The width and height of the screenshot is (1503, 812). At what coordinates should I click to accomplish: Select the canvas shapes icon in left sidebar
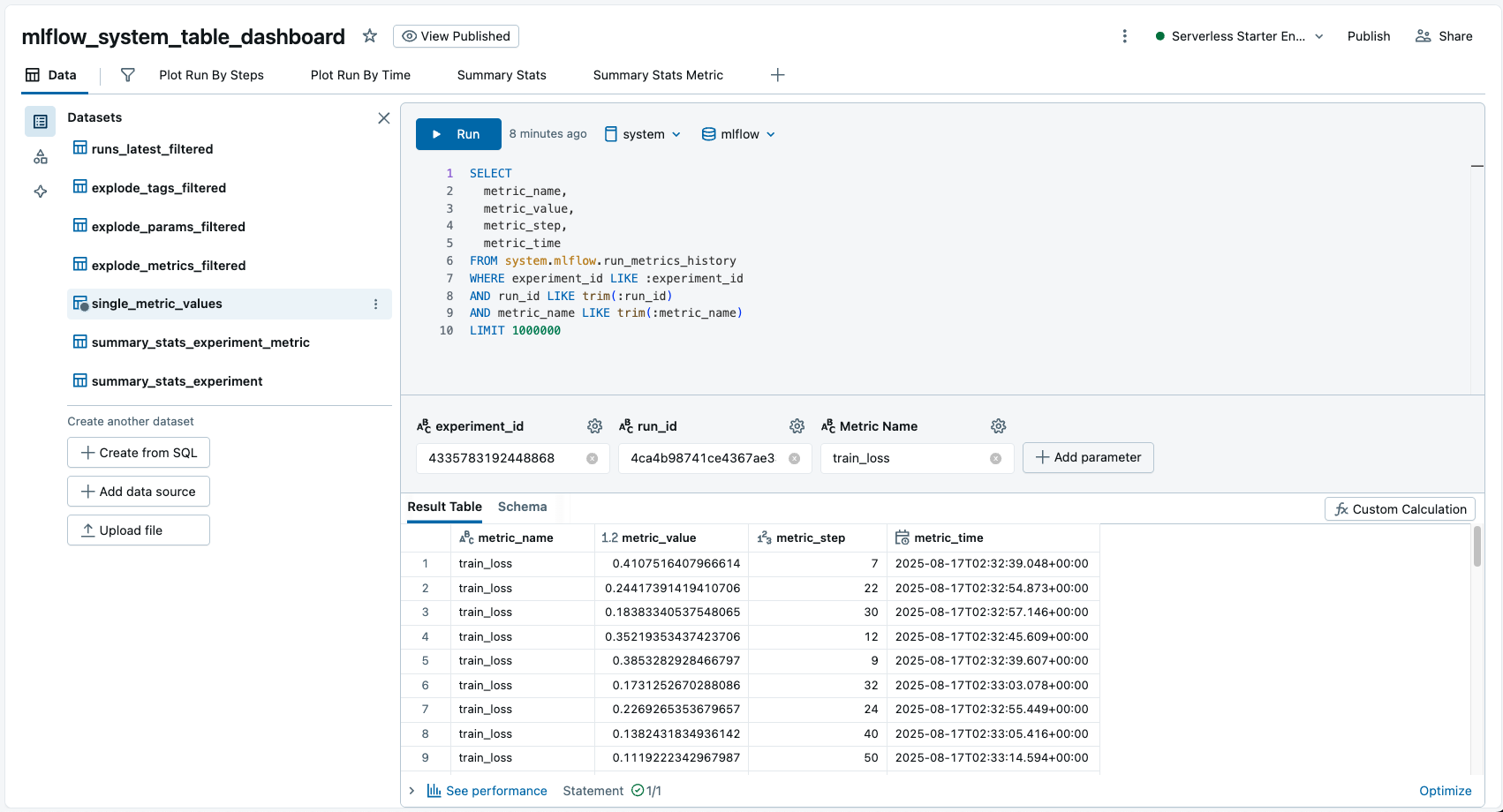coord(40,156)
